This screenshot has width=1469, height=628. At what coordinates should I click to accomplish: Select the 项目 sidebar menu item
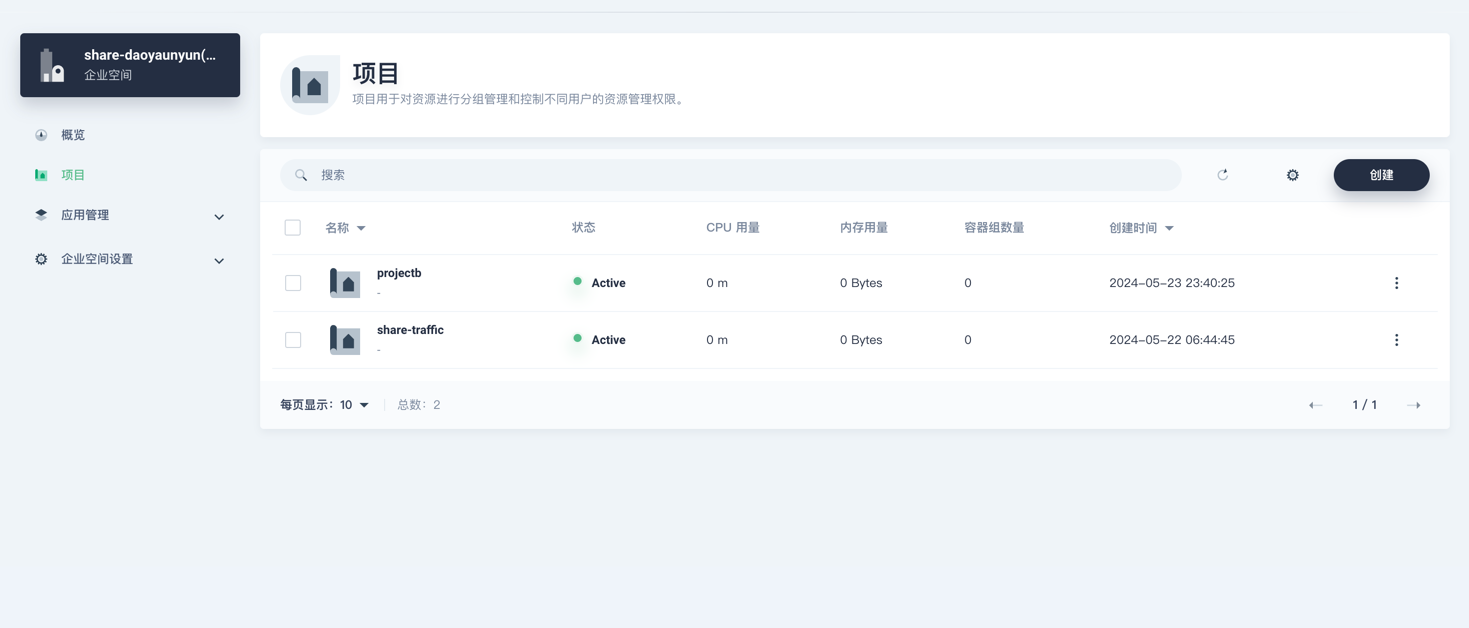pyautogui.click(x=73, y=175)
